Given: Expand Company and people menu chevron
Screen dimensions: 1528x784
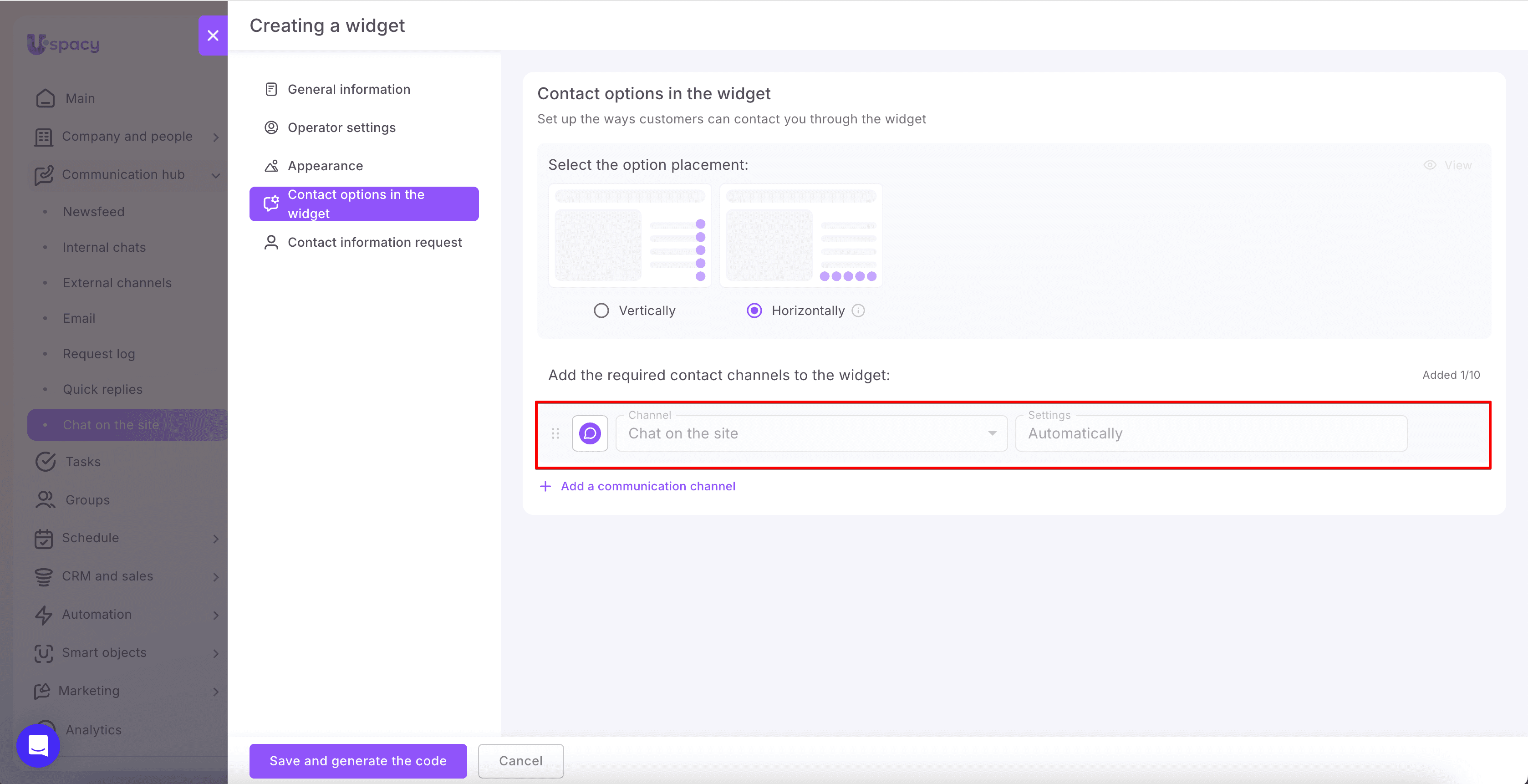Looking at the screenshot, I should click(216, 137).
